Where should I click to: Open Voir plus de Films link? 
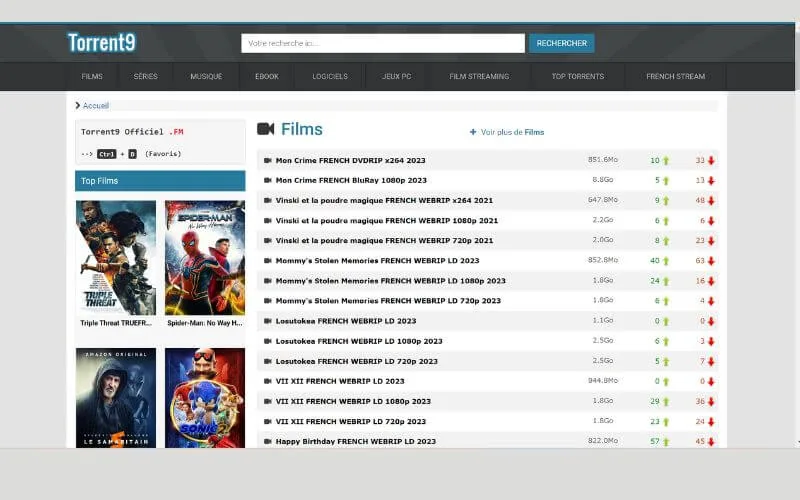512,132
